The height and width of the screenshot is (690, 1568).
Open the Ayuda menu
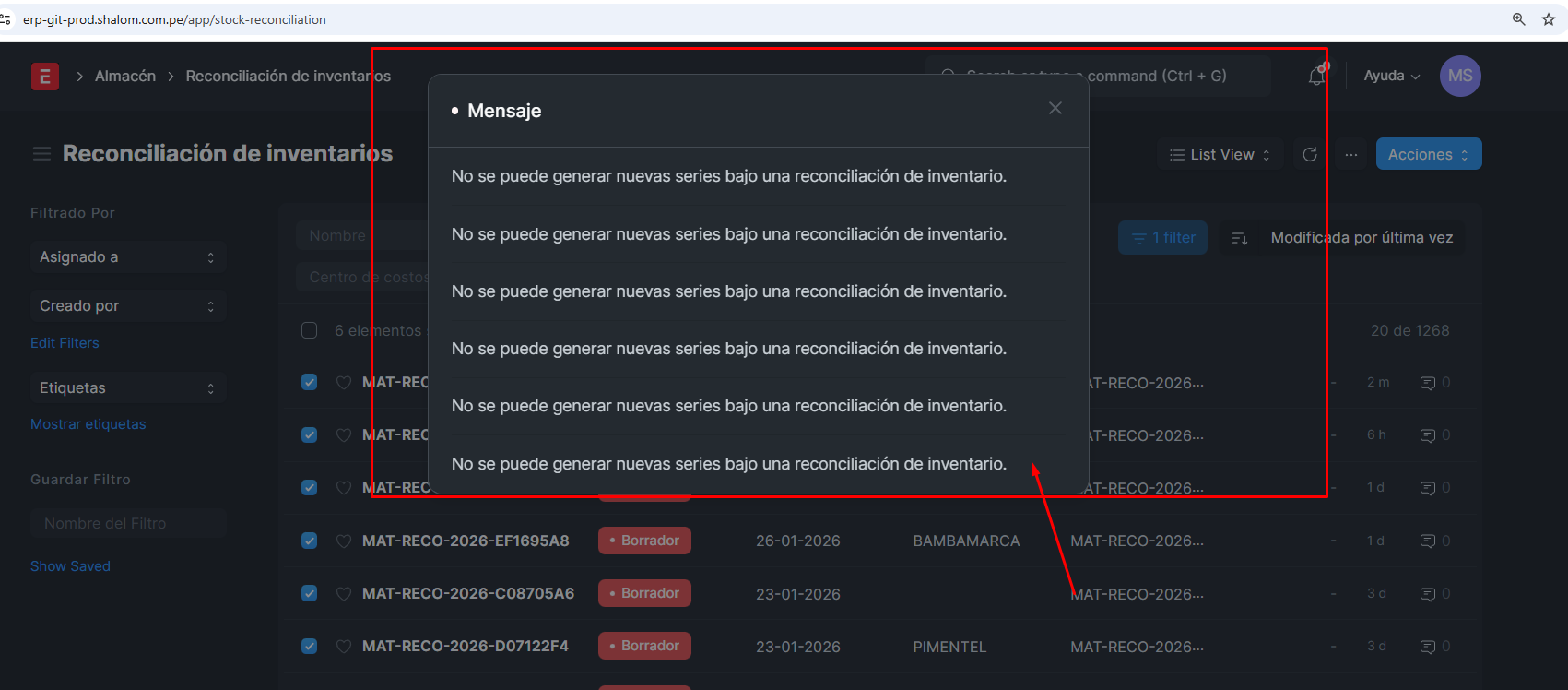[x=1391, y=77]
